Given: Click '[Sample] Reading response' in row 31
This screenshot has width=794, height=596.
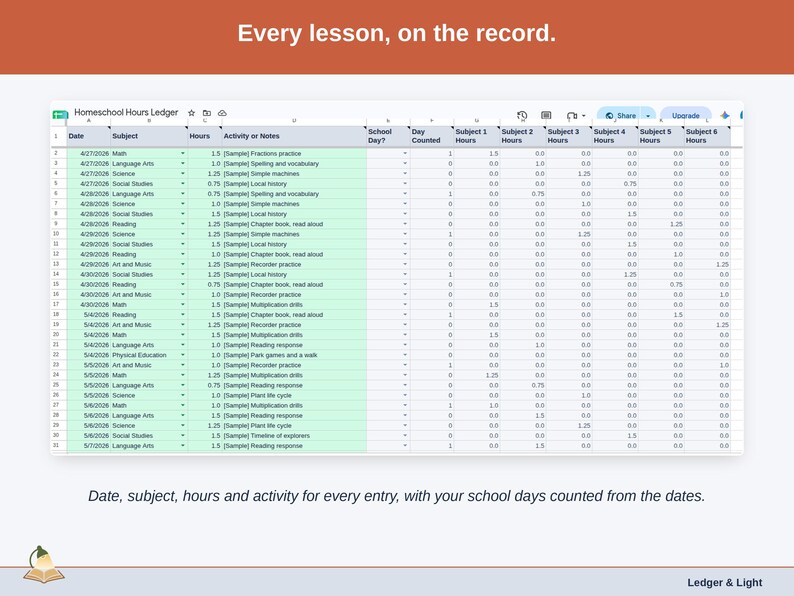Looking at the screenshot, I should [294, 446].
